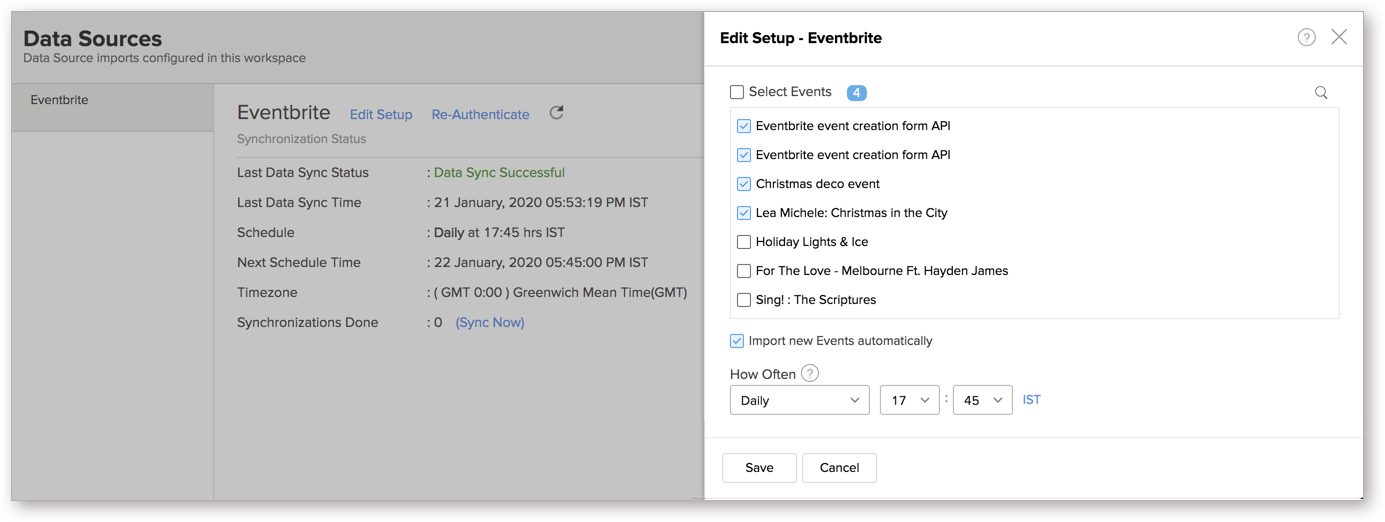Click the Edit Setup link
This screenshot has width=1385, height=522.
pyautogui.click(x=381, y=114)
